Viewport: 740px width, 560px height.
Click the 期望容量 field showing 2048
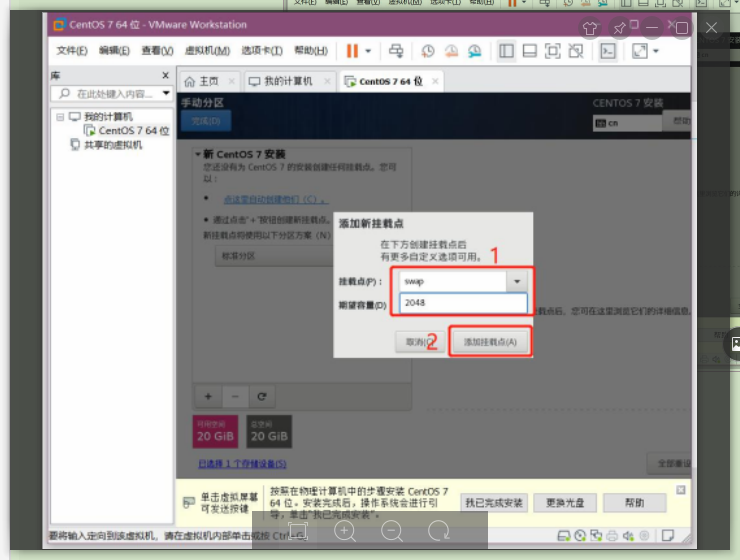[463, 303]
